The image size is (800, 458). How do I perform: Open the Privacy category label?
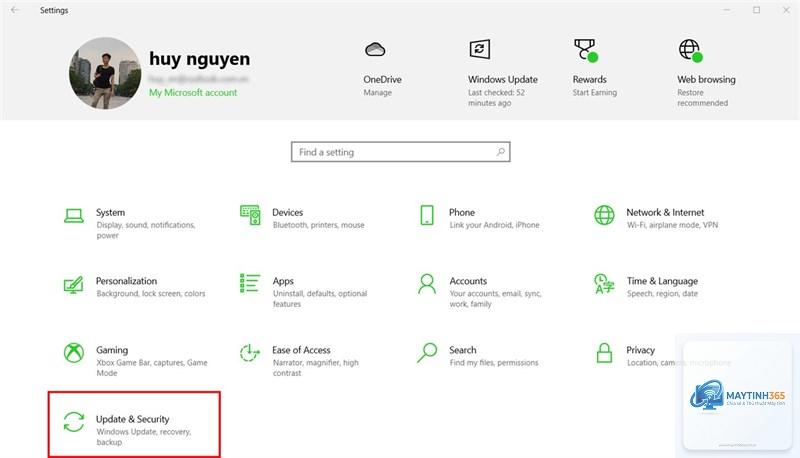point(640,350)
